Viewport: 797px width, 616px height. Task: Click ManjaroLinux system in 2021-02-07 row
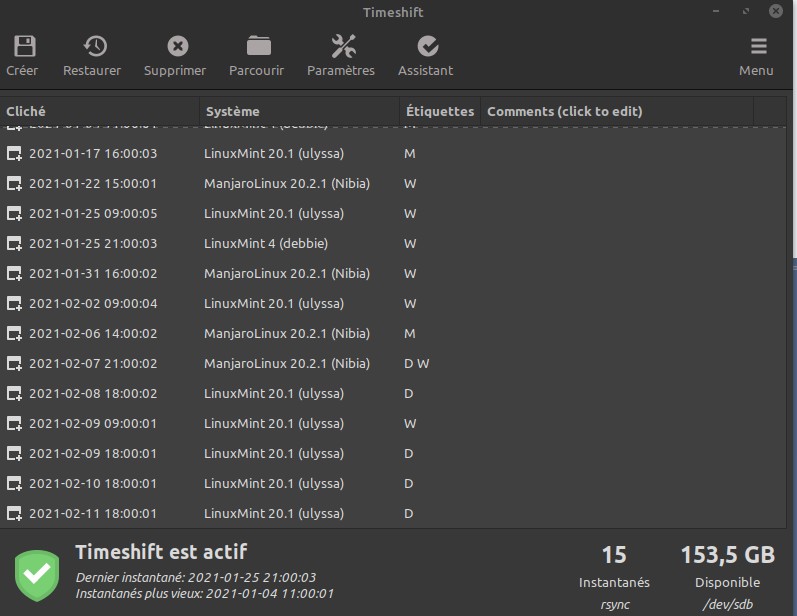pyautogui.click(x=287, y=363)
